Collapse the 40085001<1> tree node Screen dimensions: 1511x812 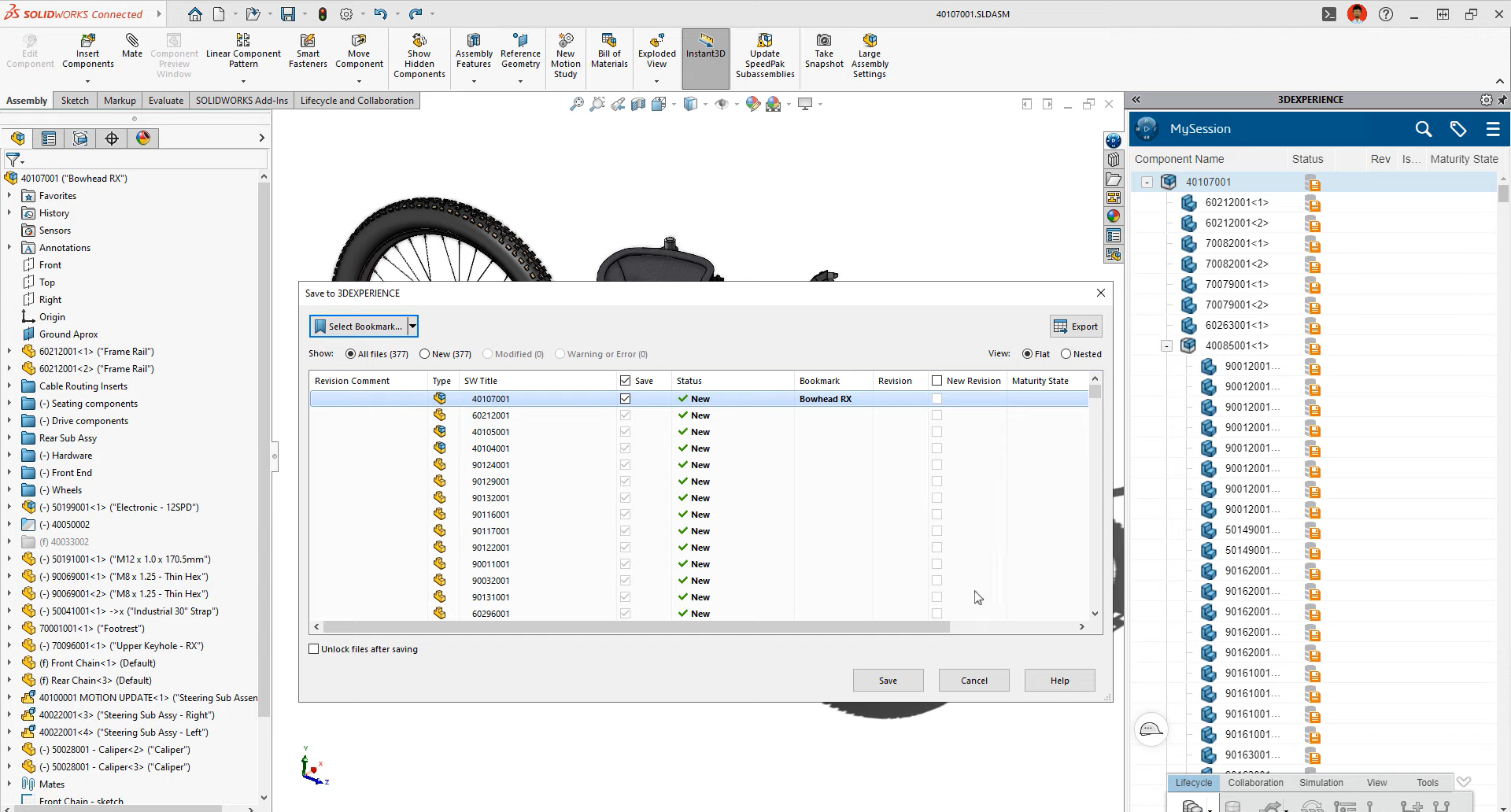tap(1166, 346)
